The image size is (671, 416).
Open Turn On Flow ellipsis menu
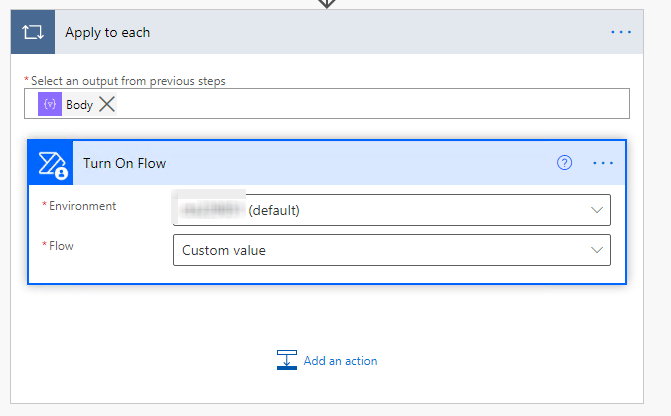pos(603,163)
